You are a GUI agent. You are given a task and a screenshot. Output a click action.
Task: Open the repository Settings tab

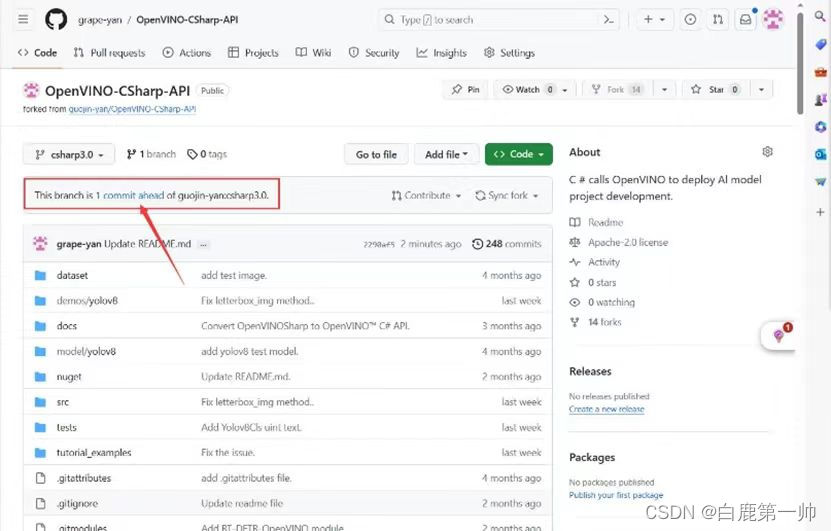click(509, 52)
